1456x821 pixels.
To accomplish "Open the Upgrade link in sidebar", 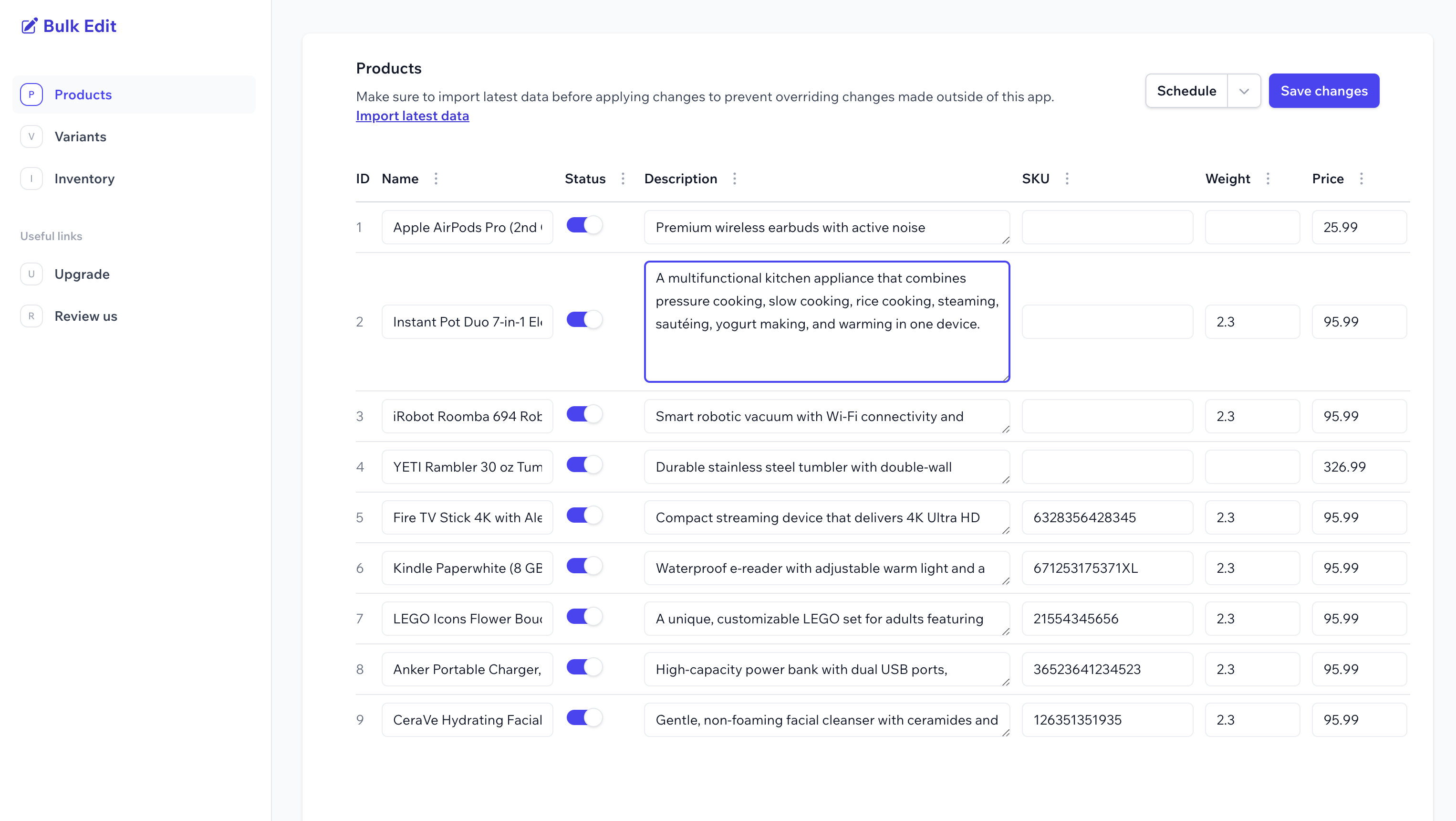I will click(134, 274).
